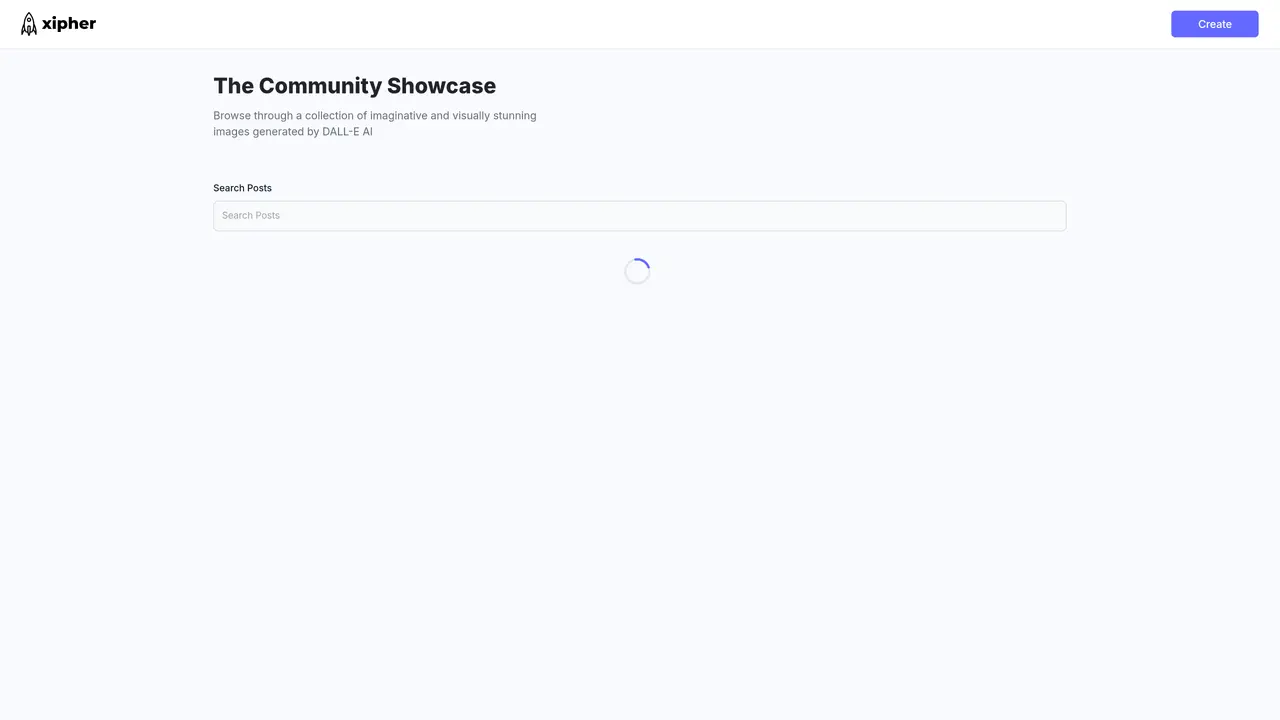
Task: Click the xipher brand name text
Action: (69, 24)
